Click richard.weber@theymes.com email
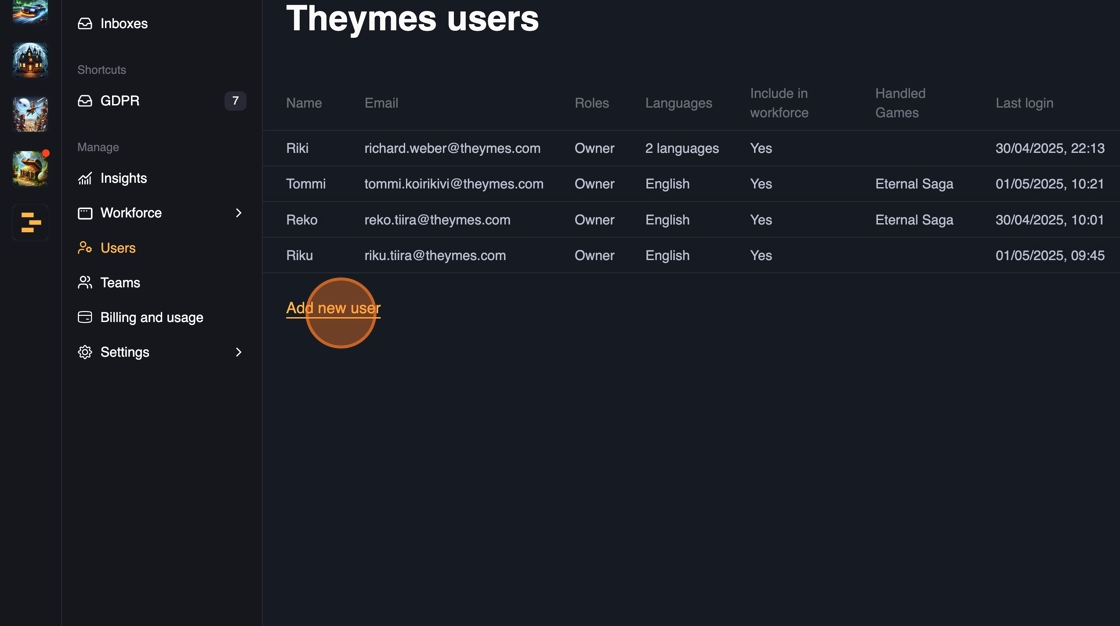The width and height of the screenshot is (1120, 626). [452, 148]
